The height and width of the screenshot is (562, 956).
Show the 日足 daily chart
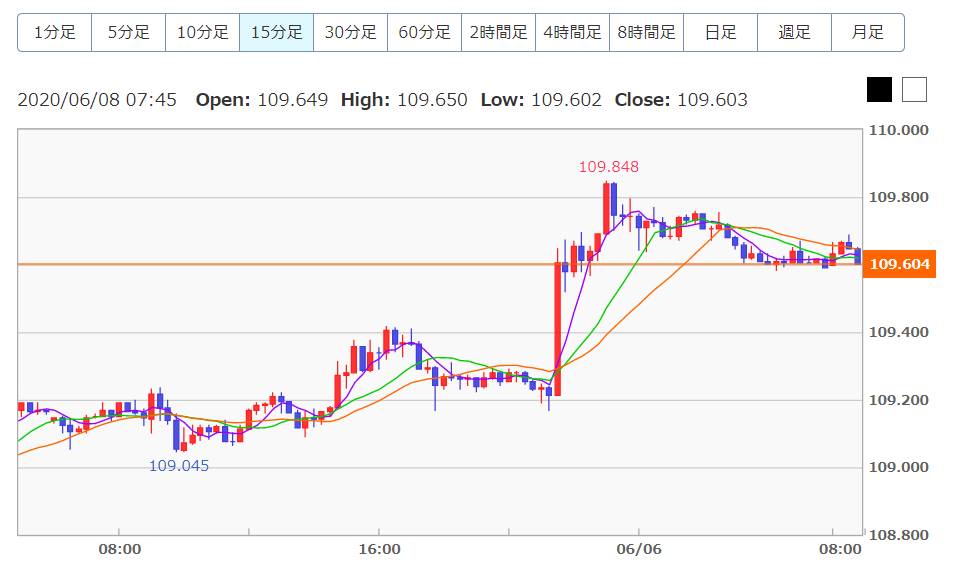click(x=721, y=32)
